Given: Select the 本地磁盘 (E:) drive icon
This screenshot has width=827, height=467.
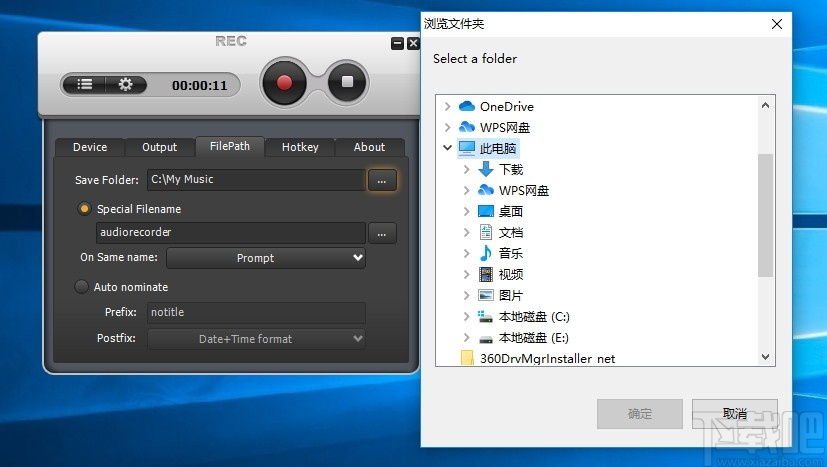Looking at the screenshot, I should pos(486,338).
